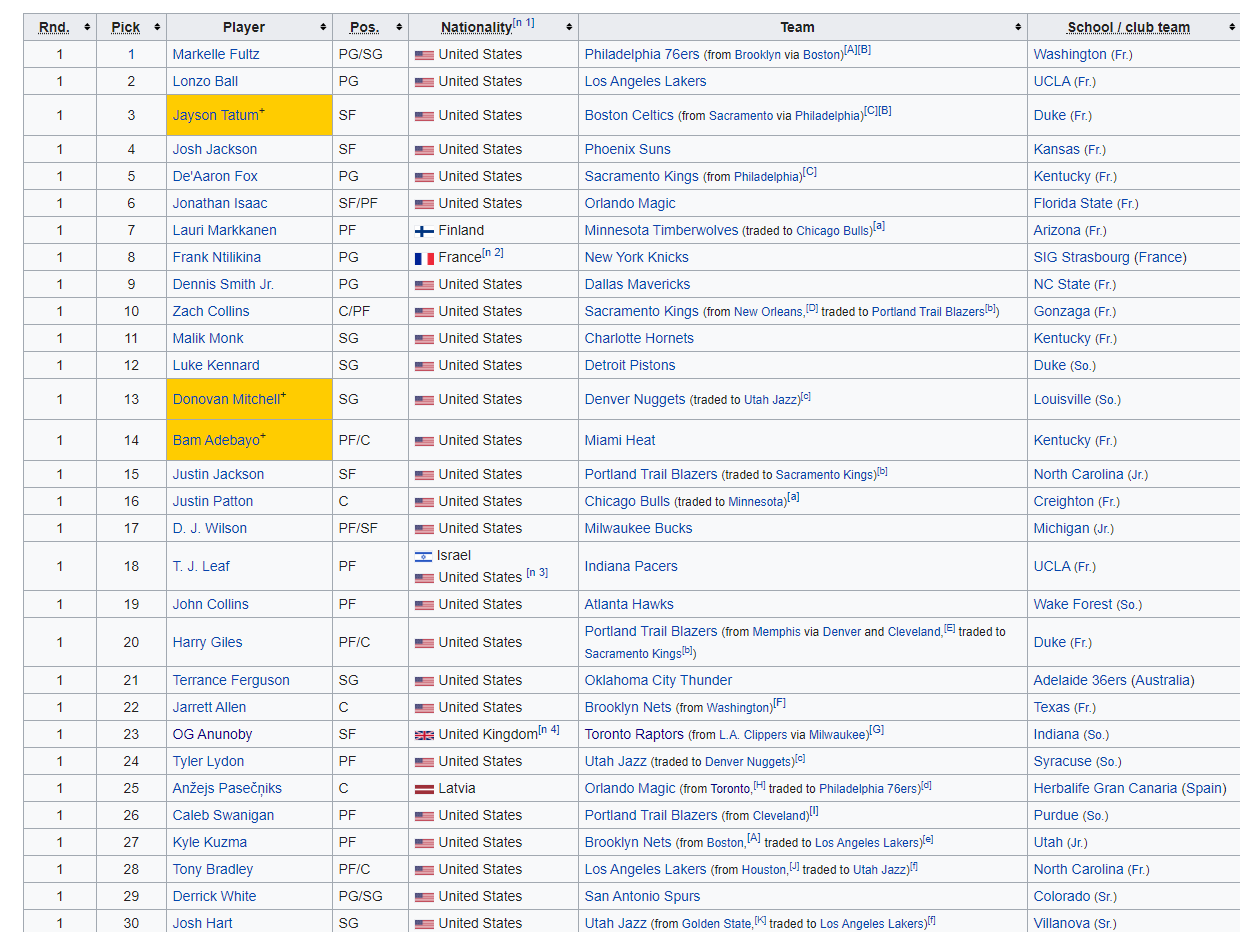Click the sort arrows in Pick header
The width and height of the screenshot is (1240, 932).
click(156, 27)
